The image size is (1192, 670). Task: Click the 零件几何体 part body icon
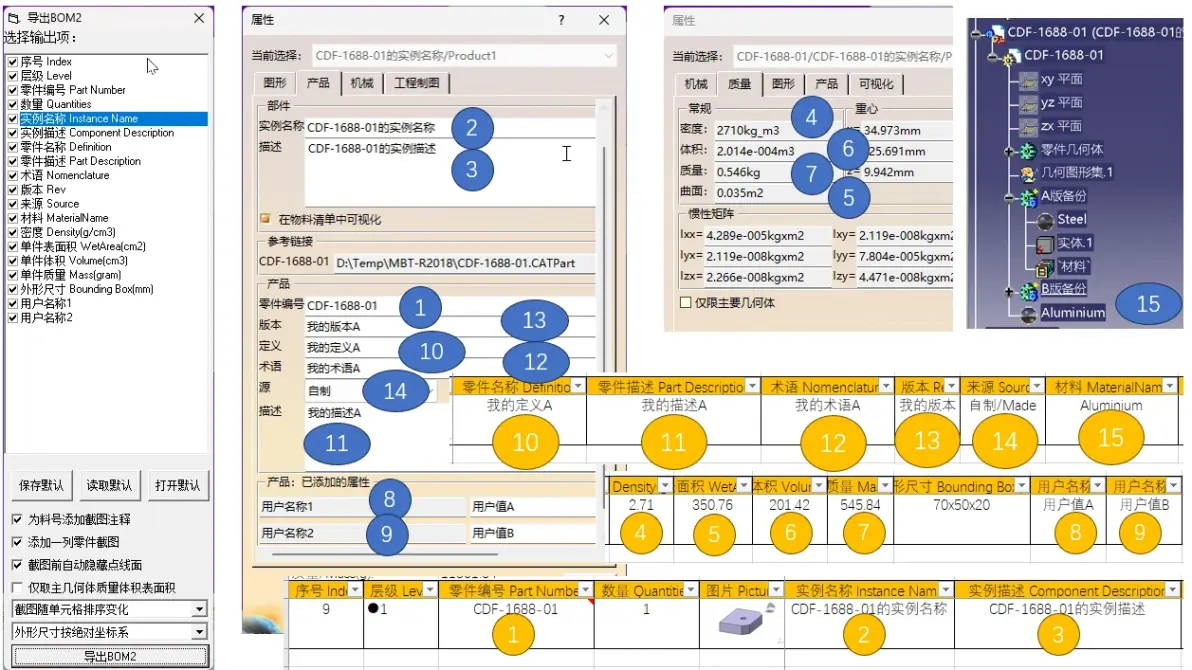point(1028,151)
